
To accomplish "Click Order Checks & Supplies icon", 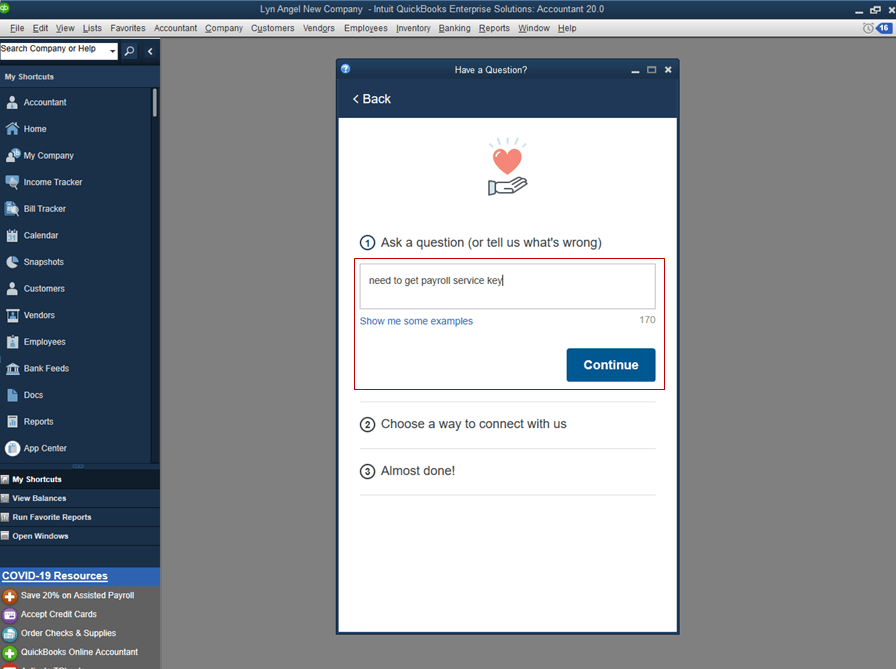I will pos(10,634).
